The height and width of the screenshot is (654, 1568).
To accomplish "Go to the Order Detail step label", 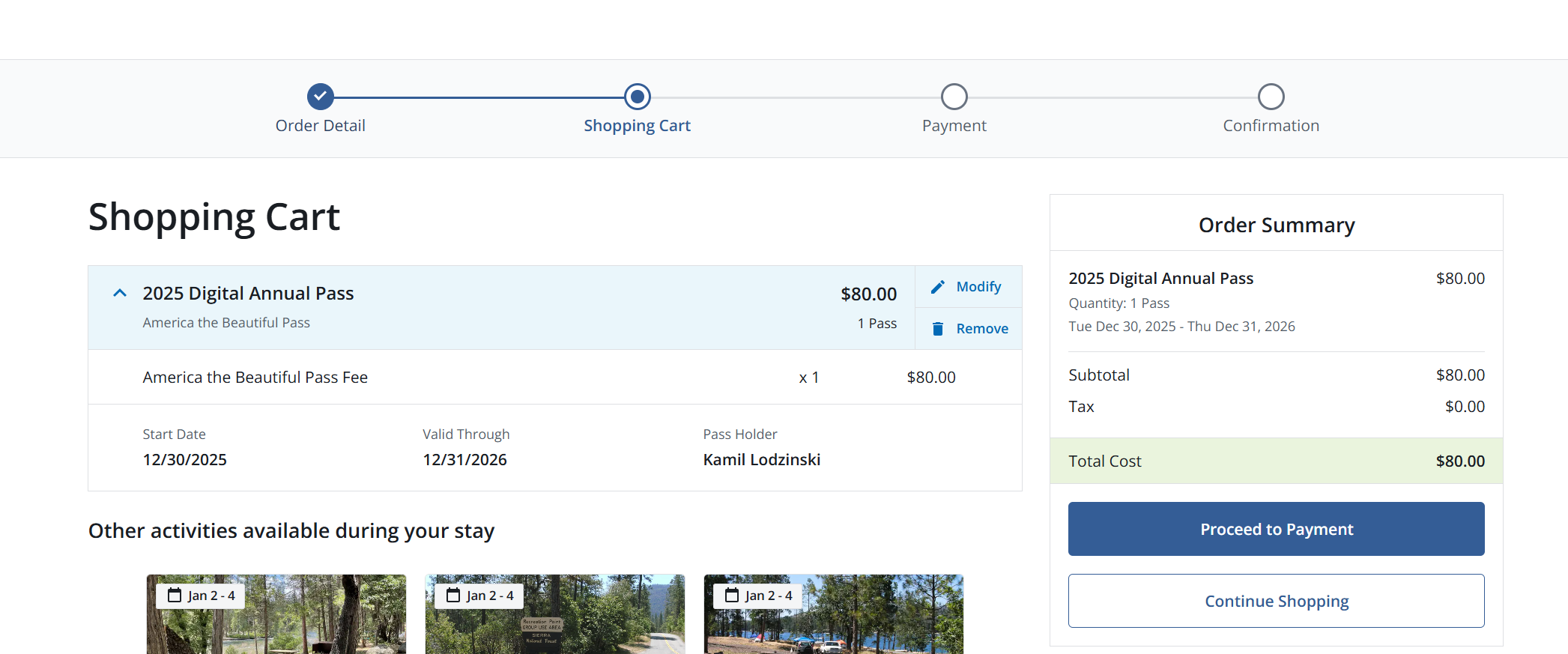I will (320, 126).
